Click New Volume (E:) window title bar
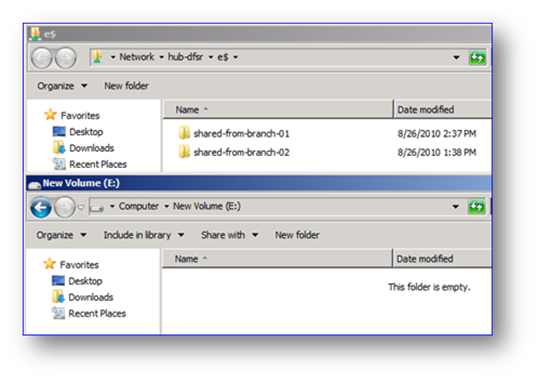538x381 pixels. tap(259, 183)
